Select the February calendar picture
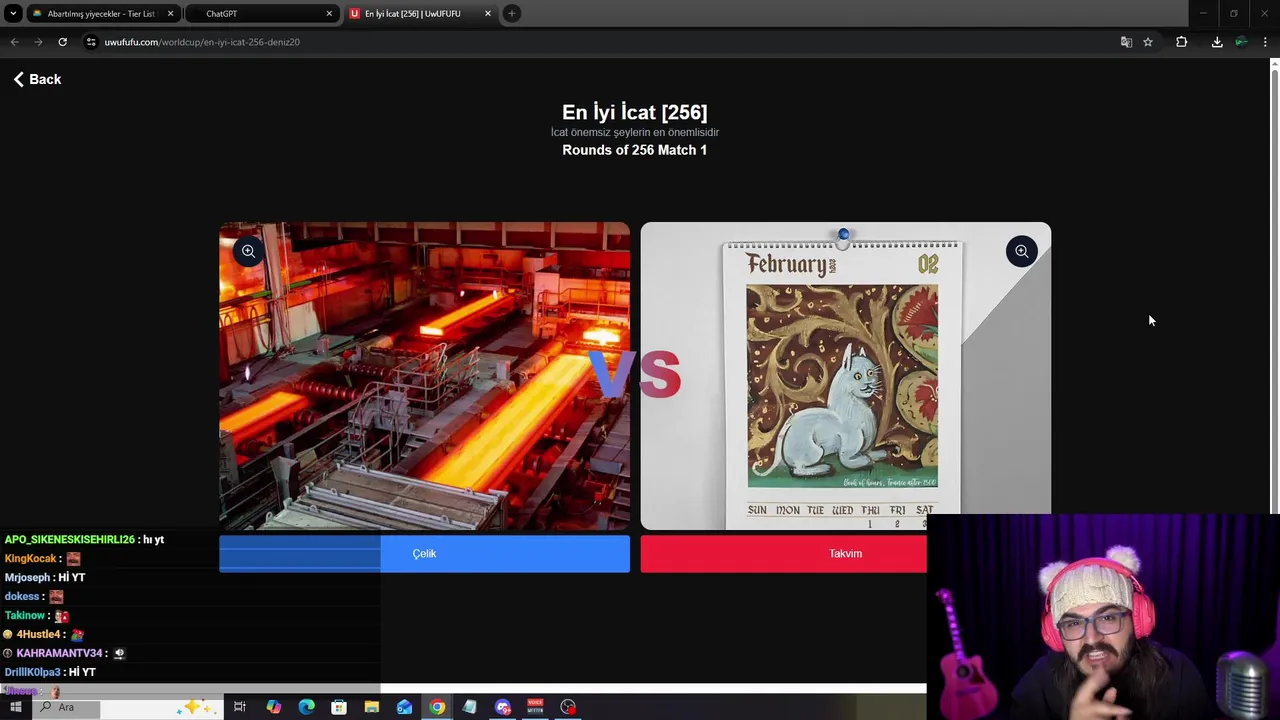The width and height of the screenshot is (1280, 720). pos(845,376)
